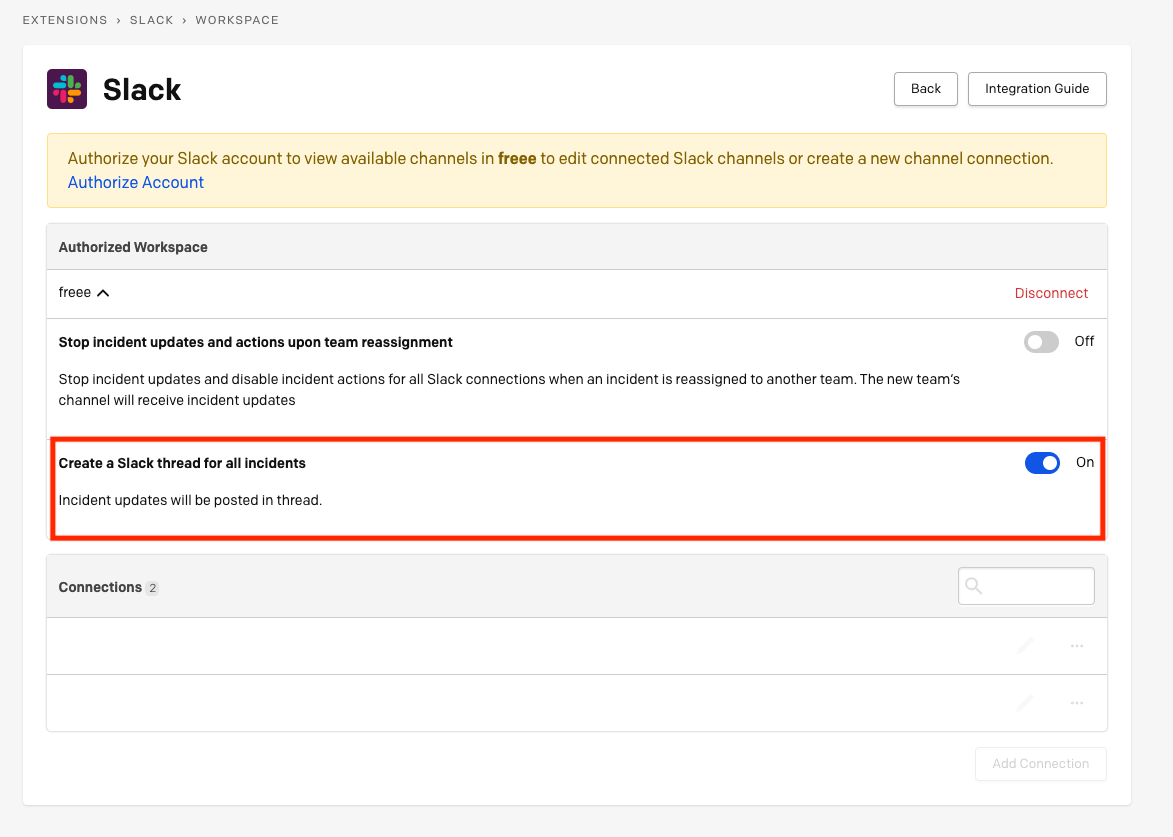Click the bold 'freee' in the banner
Viewport: 1173px width, 837px height.
(517, 159)
